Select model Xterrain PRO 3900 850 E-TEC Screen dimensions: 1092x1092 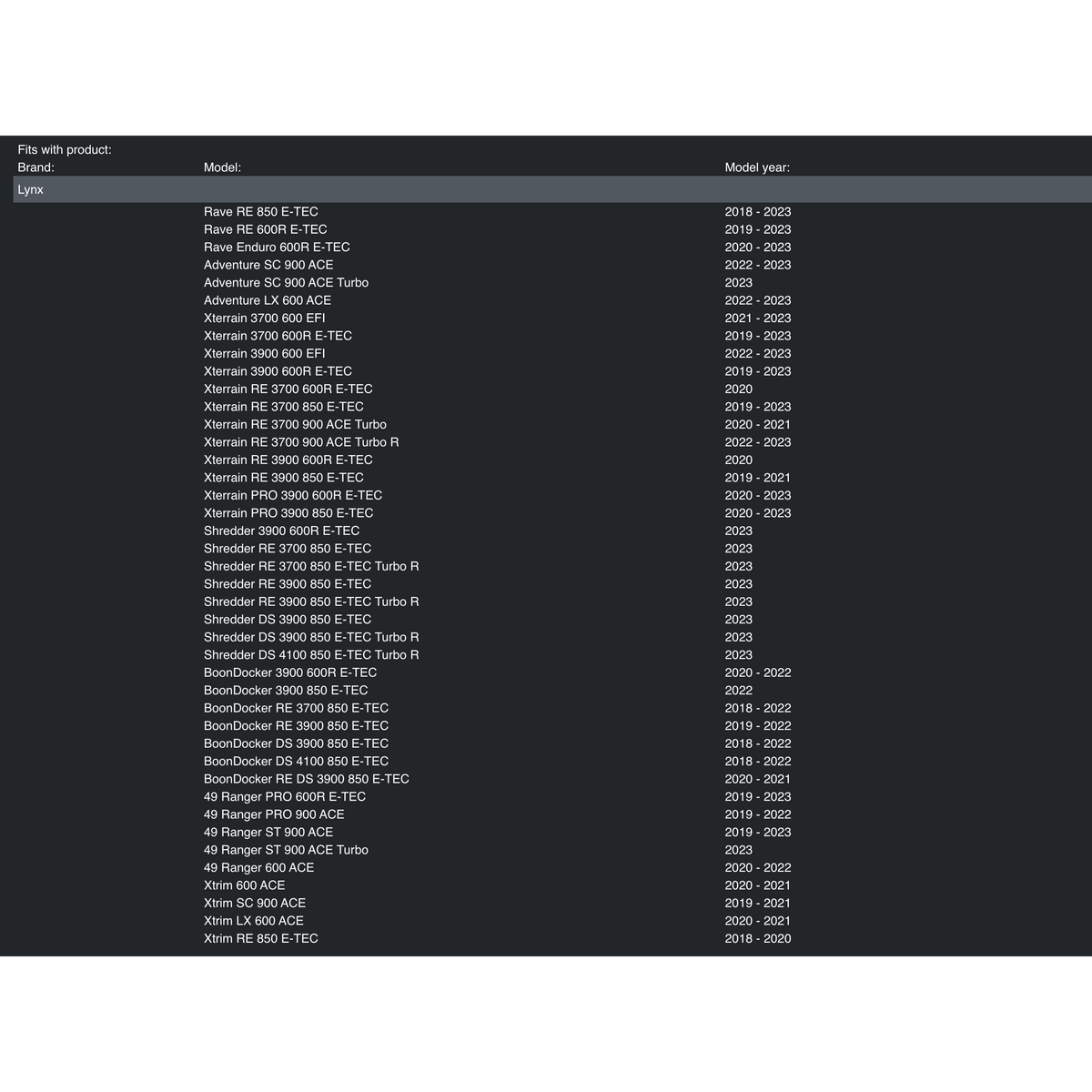[288, 513]
